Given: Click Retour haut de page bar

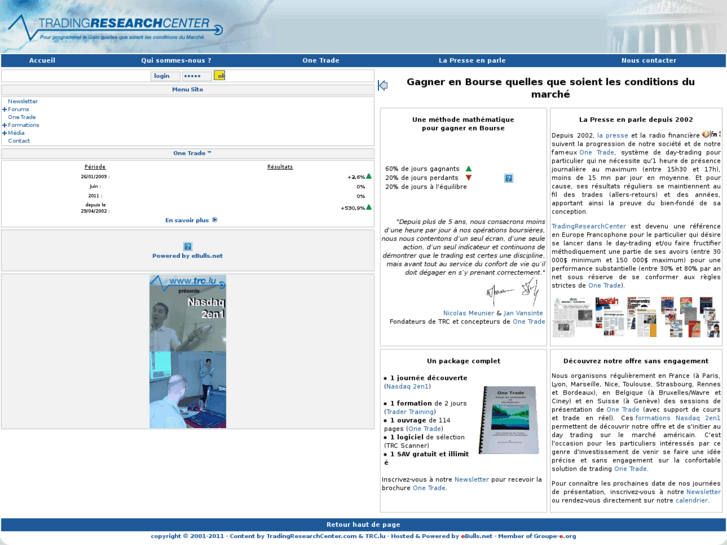Looking at the screenshot, I should click(x=363, y=525).
